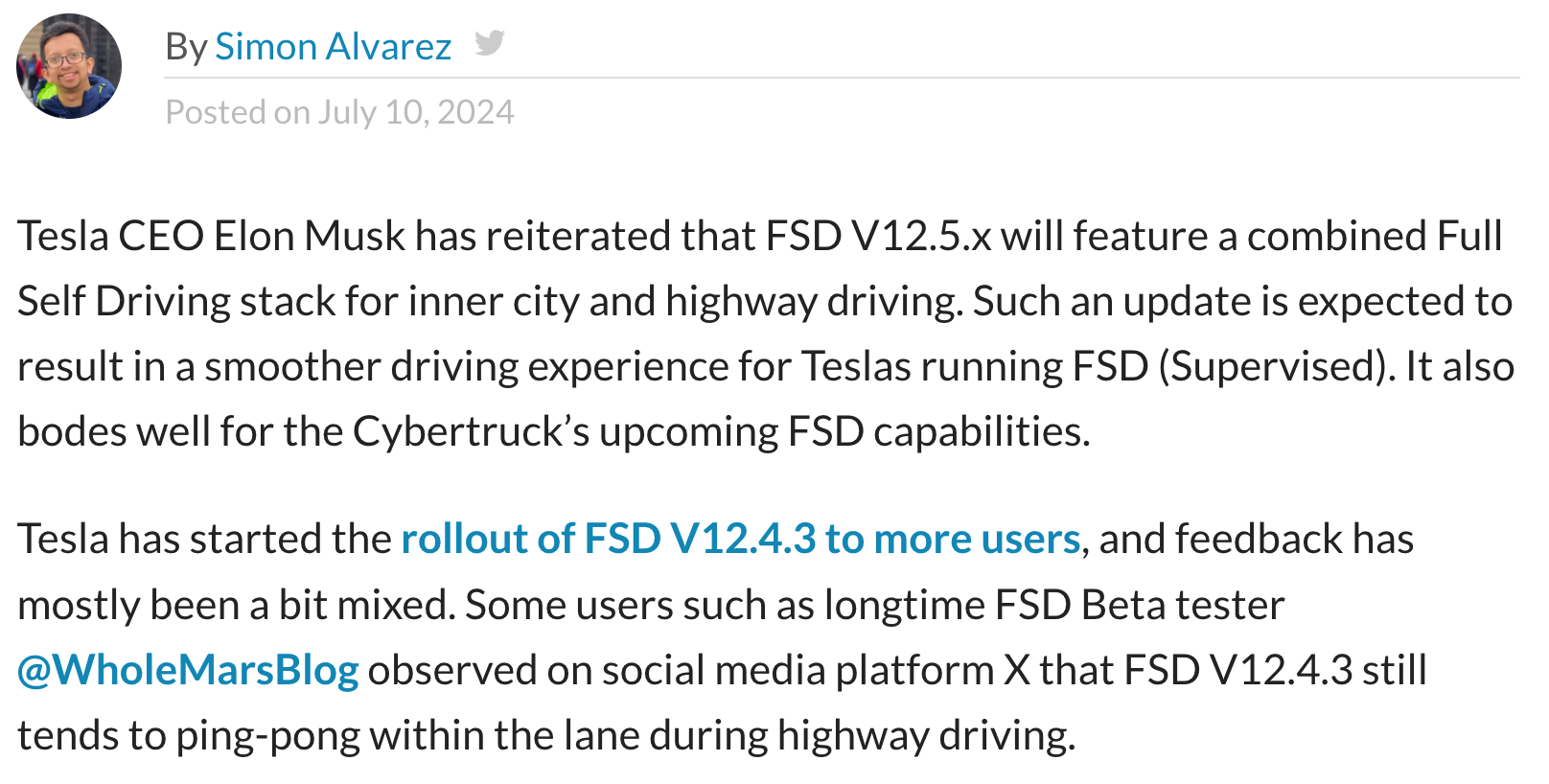
Task: Click the Posted on July 10, 2024 date
Action: tap(339, 112)
